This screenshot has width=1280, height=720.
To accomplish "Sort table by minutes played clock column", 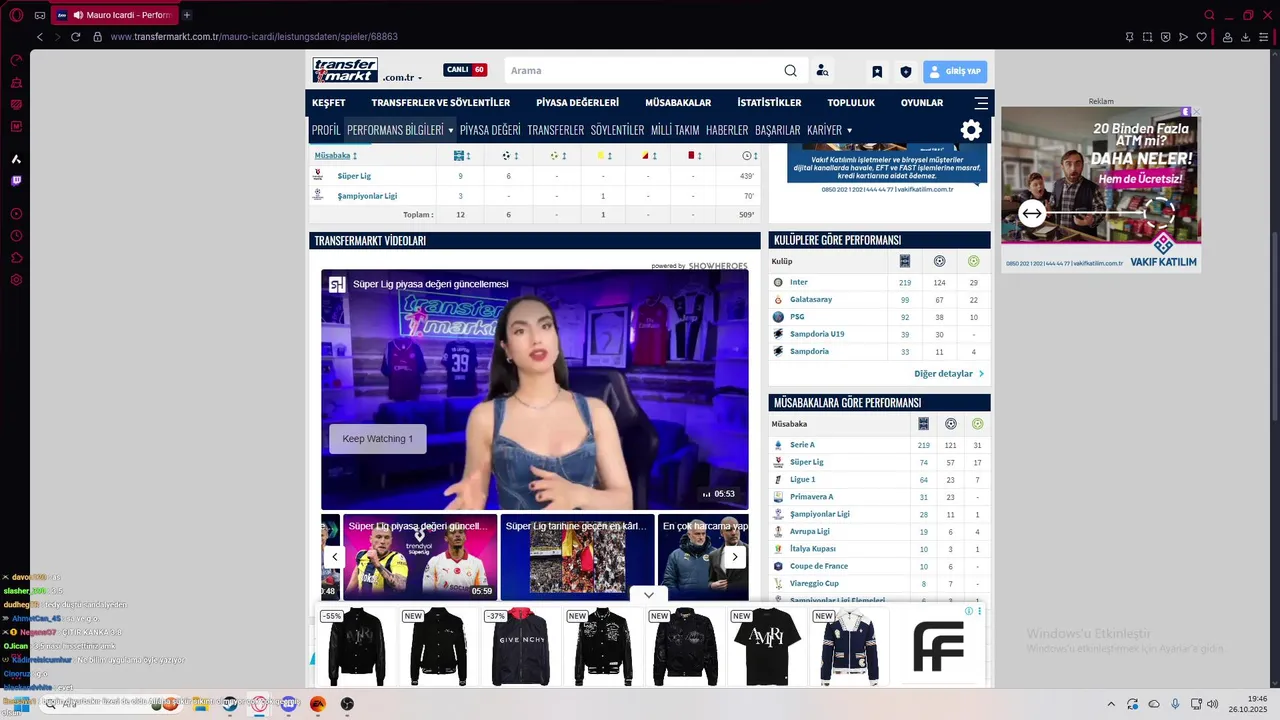I will click(750, 156).
